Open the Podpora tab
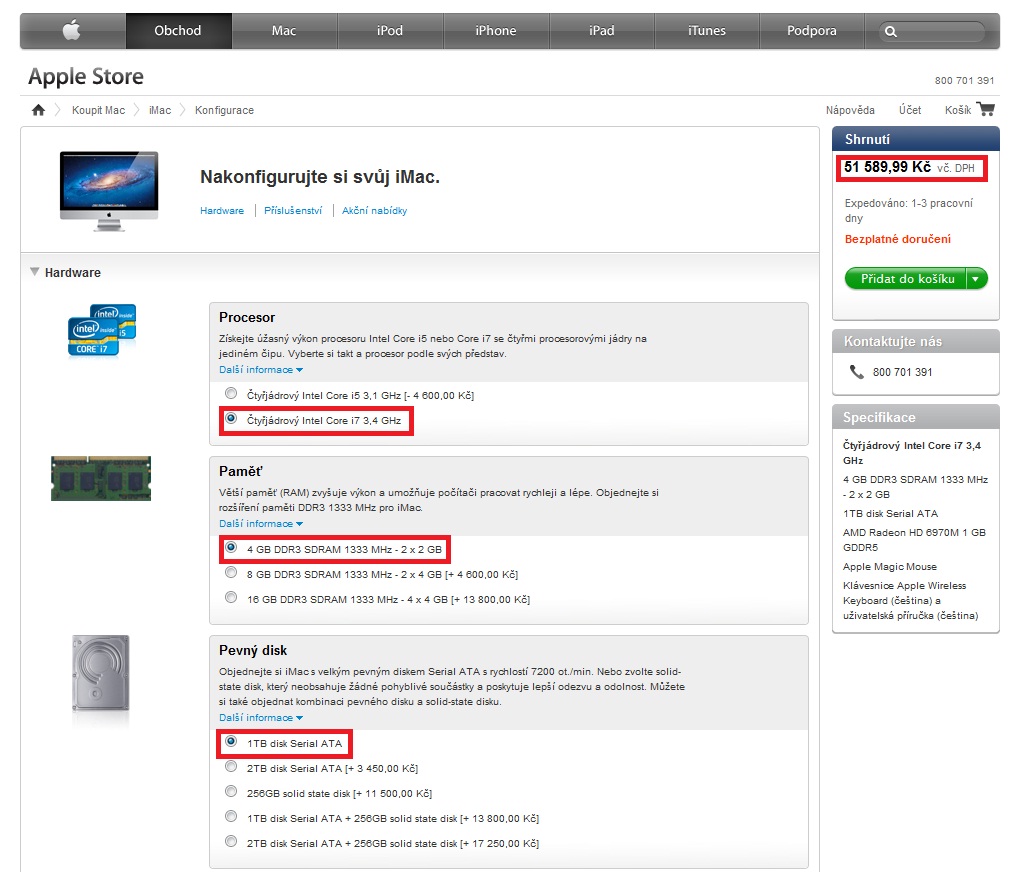 pyautogui.click(x=811, y=30)
